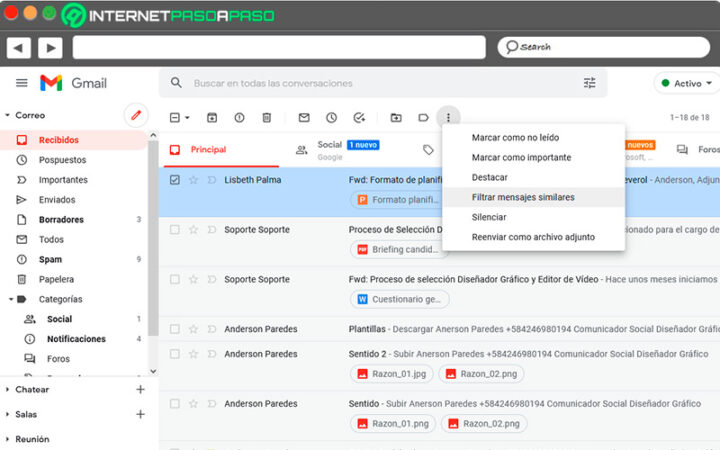Report spam using toolbar exclamation icon

point(239,118)
